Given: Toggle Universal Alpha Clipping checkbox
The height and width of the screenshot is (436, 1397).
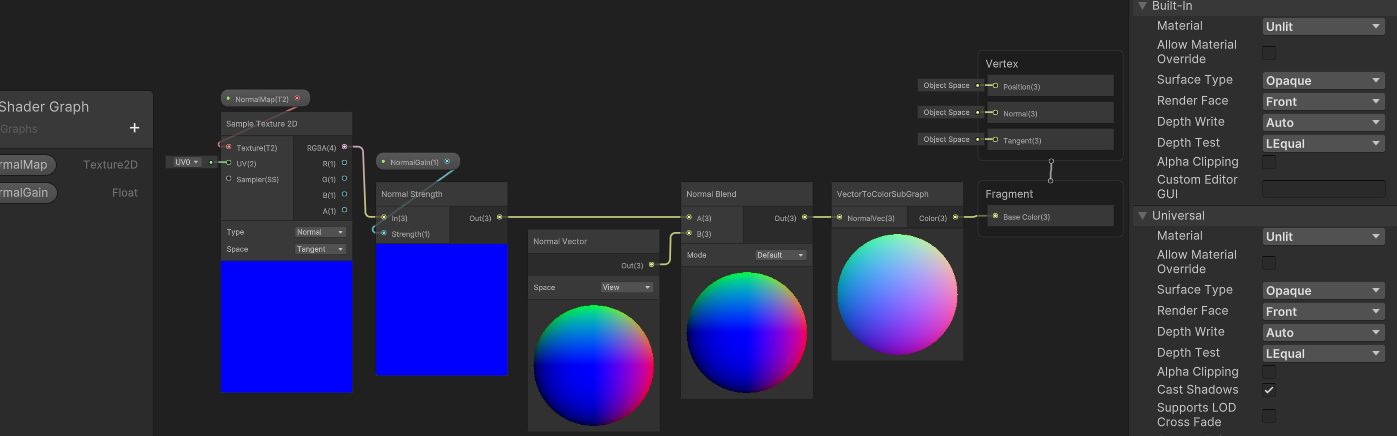Looking at the screenshot, I should [x=1269, y=372].
